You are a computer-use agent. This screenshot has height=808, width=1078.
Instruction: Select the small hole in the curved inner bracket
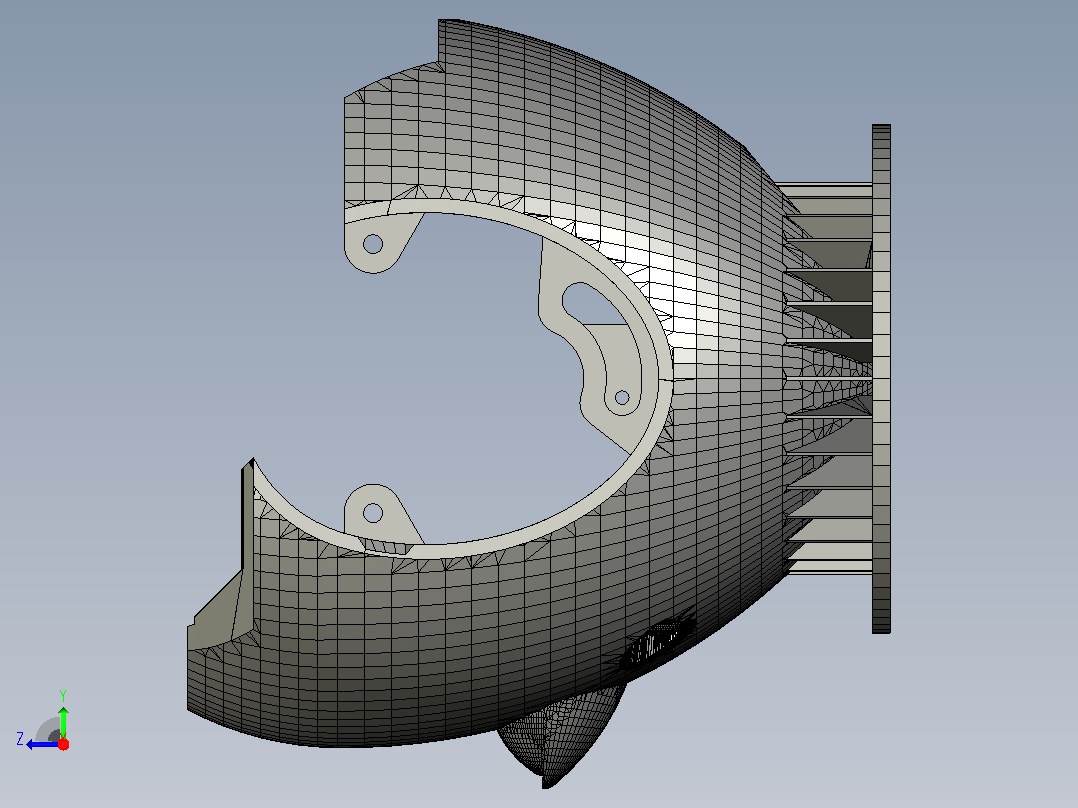(622, 397)
